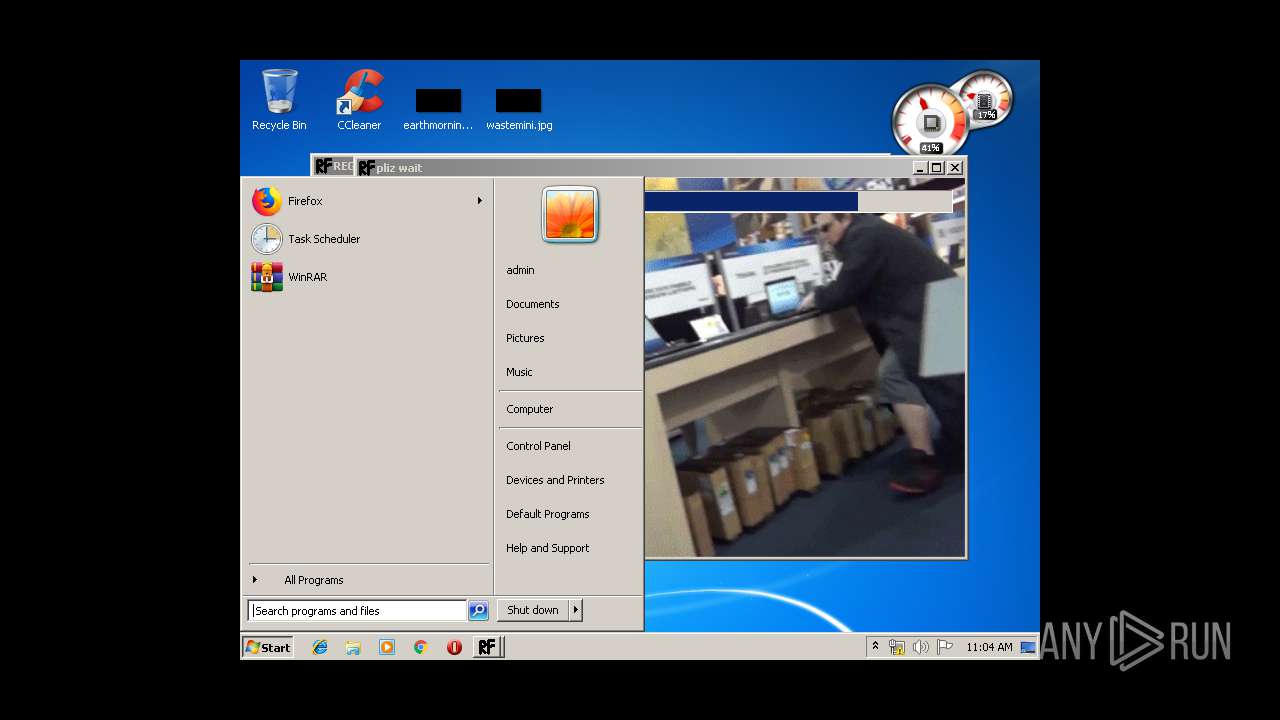Image resolution: width=1280 pixels, height=720 pixels.
Task: Select the CCleaner desktop shortcut
Action: coord(359,100)
